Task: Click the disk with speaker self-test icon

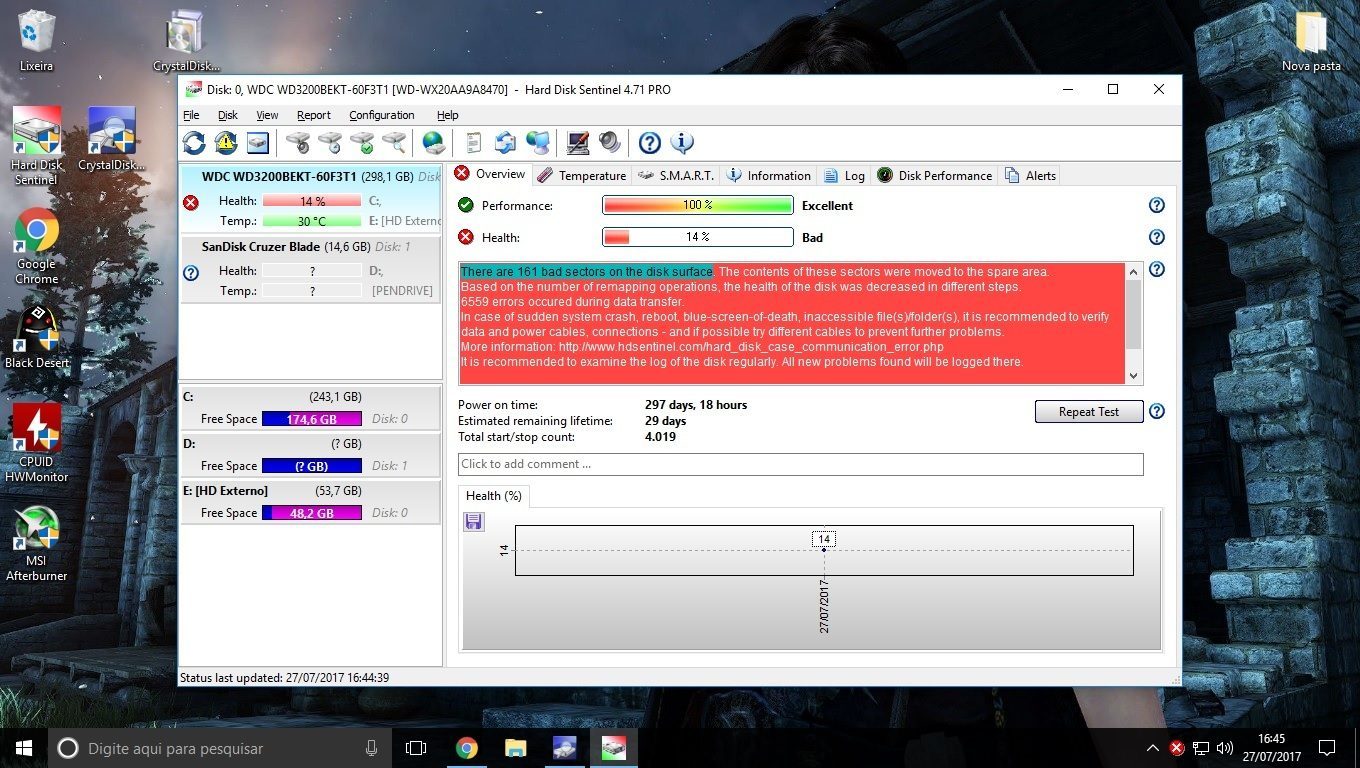Action: coord(297,143)
